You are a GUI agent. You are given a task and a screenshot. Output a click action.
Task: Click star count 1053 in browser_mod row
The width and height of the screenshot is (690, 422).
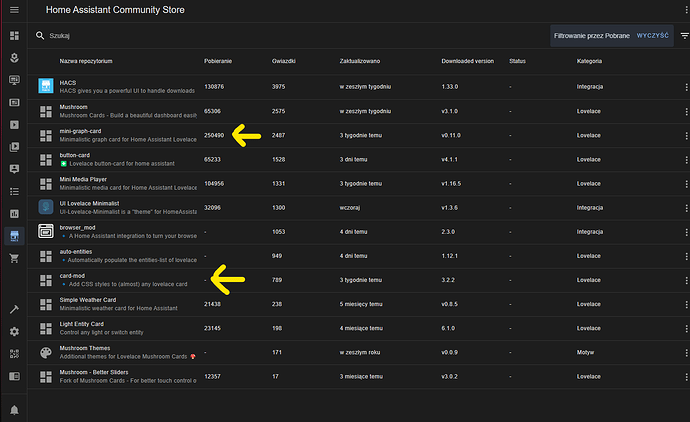pyautogui.click(x=278, y=232)
